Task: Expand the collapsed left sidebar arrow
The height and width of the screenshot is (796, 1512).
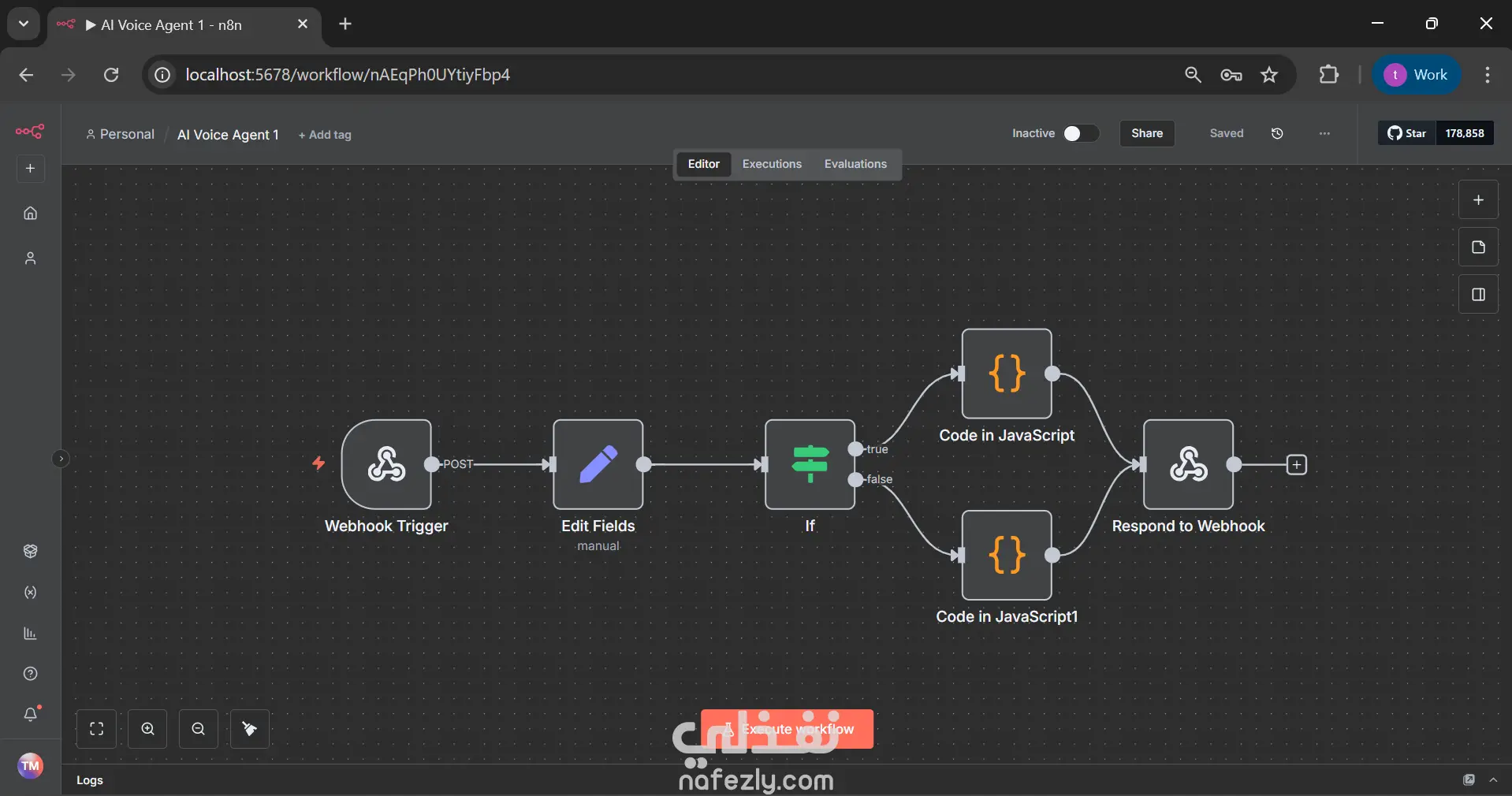Action: pyautogui.click(x=61, y=459)
